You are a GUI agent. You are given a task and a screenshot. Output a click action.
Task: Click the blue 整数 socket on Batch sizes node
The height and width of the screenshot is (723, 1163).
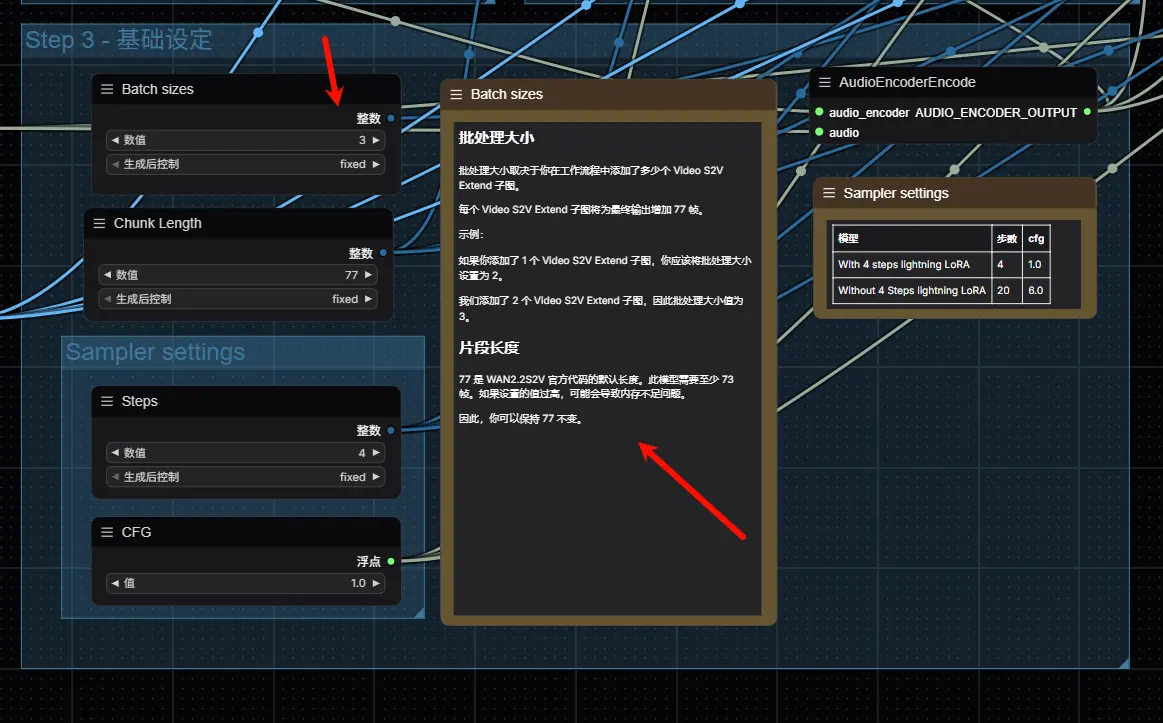coord(390,117)
